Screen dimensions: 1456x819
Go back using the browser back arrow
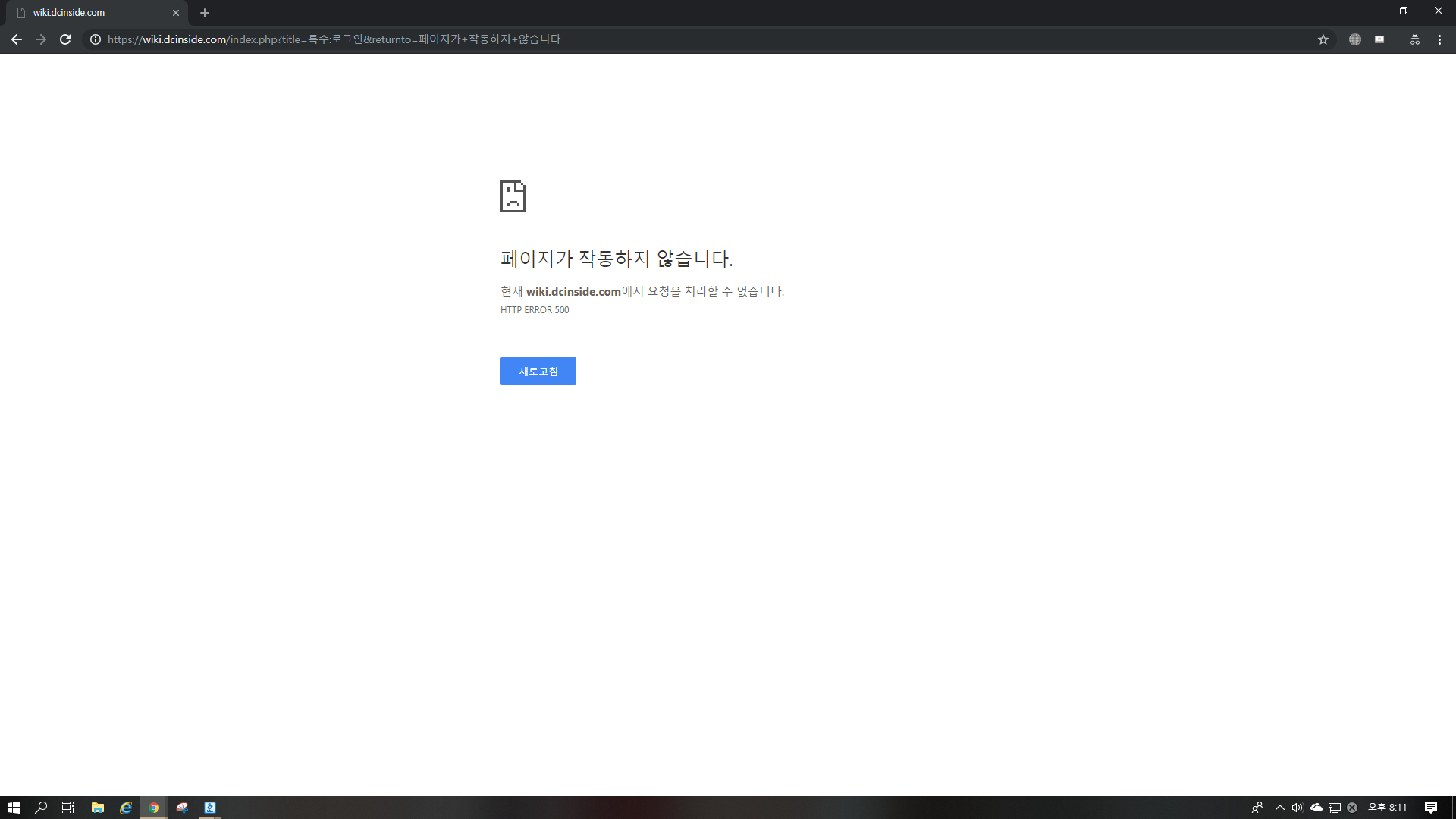(x=17, y=39)
